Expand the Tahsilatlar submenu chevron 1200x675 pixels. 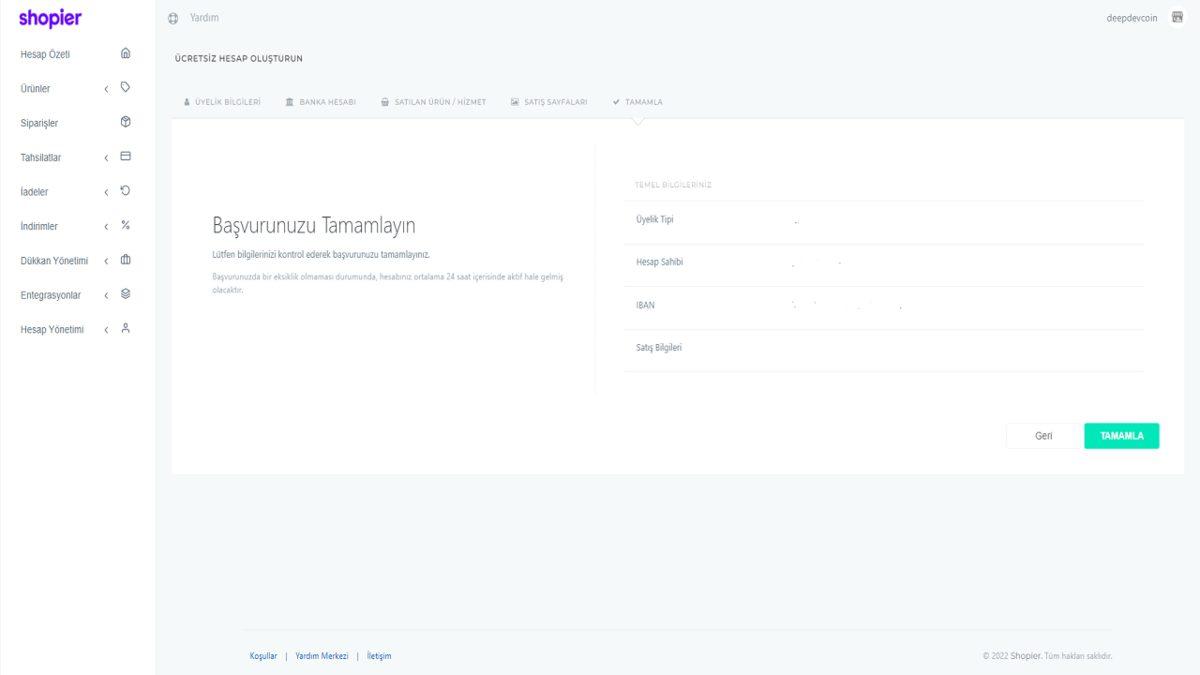[x=106, y=158]
